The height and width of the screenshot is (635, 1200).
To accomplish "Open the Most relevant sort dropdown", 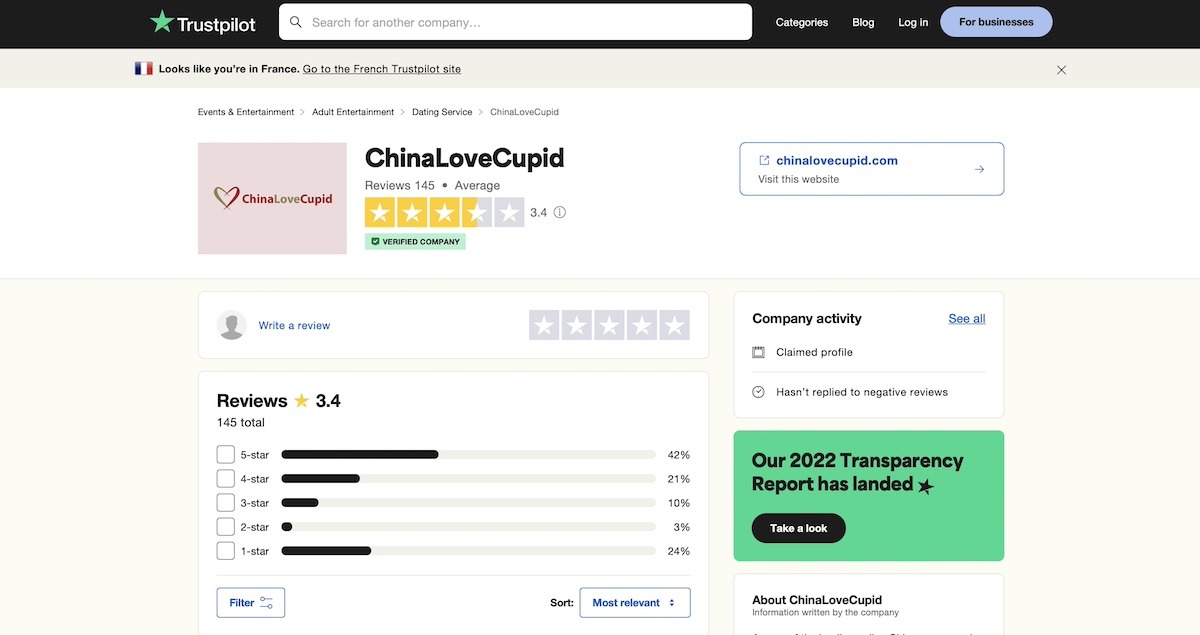I will [635, 602].
